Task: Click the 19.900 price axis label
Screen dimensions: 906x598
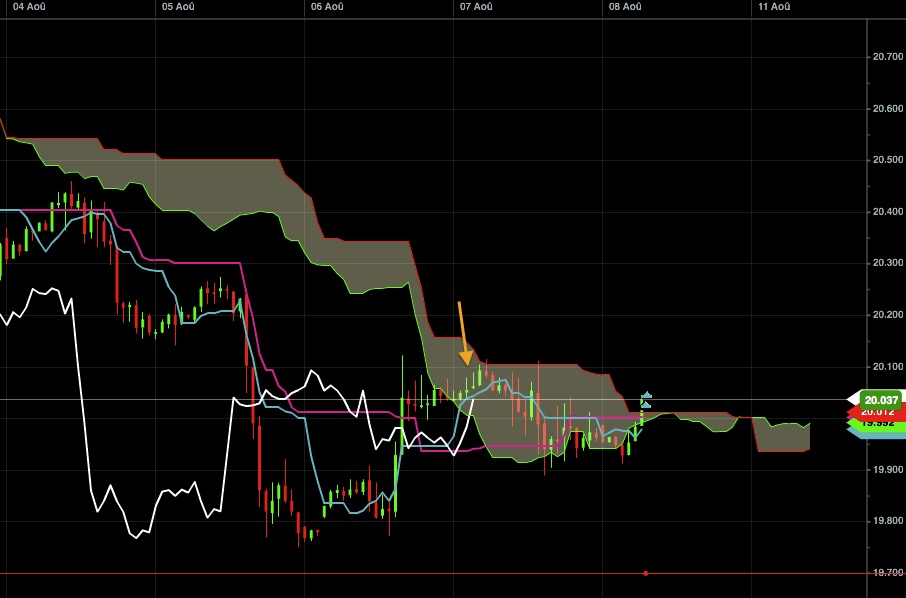Action: point(887,470)
